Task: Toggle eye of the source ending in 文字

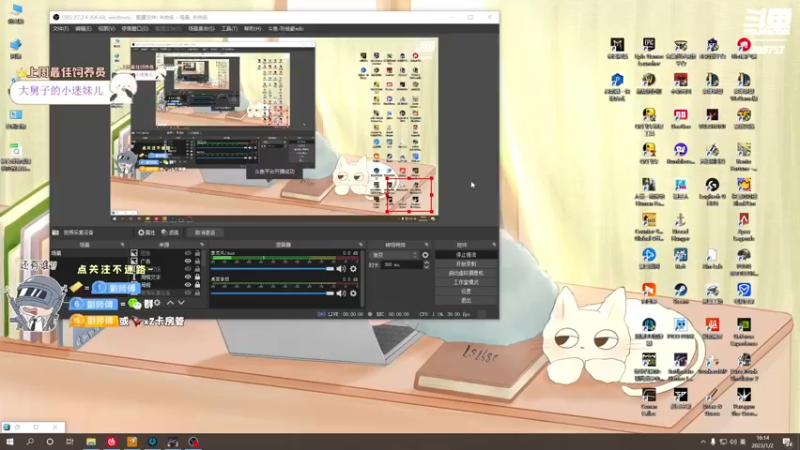Action: [188, 277]
